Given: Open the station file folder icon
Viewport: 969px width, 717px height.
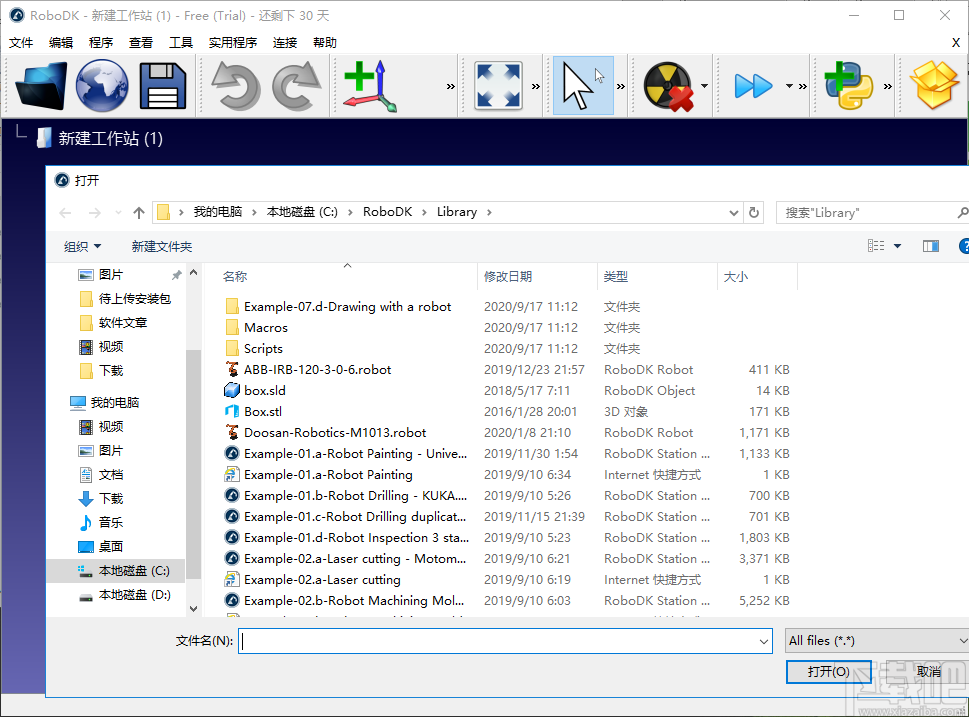Looking at the screenshot, I should [x=40, y=86].
